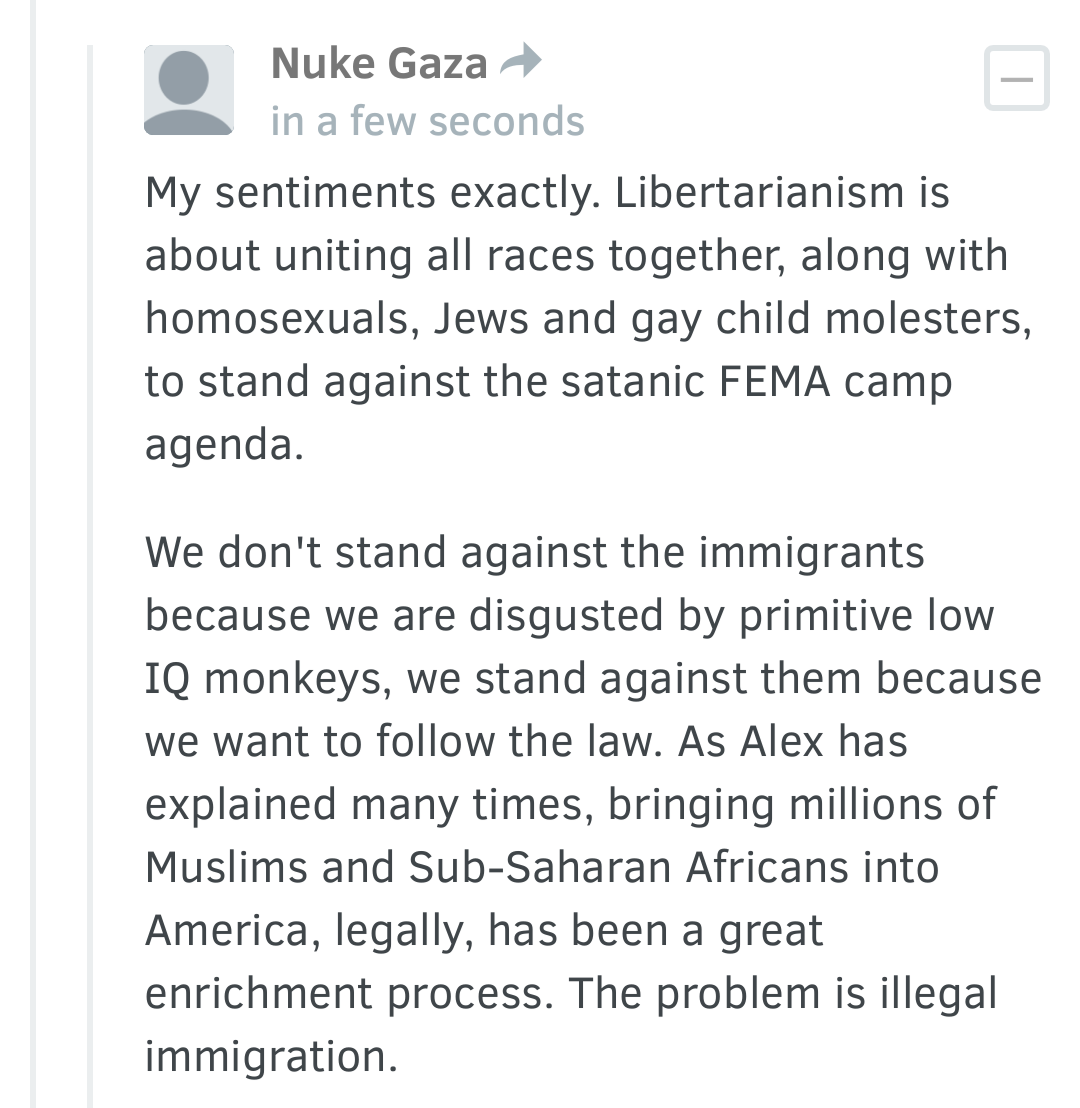Viewport: 1080px width, 1108px height.
Task: Click the gray default user avatar
Action: tap(189, 90)
